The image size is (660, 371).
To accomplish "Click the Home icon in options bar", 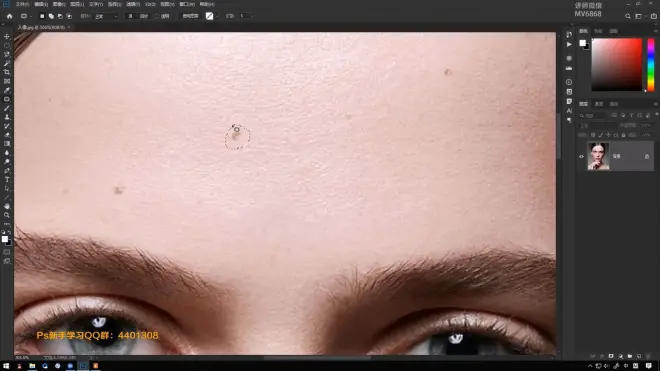I will pos(10,16).
